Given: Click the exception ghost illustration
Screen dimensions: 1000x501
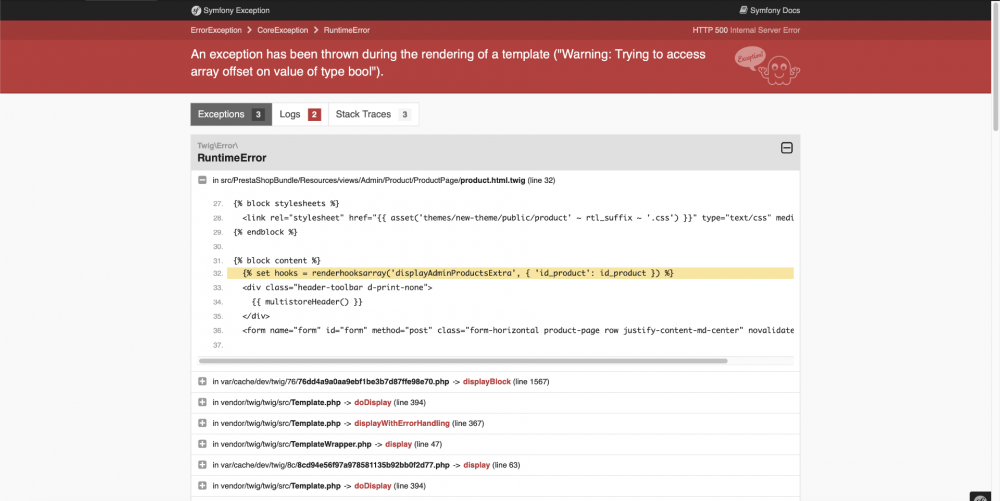Looking at the screenshot, I should coord(767,66).
